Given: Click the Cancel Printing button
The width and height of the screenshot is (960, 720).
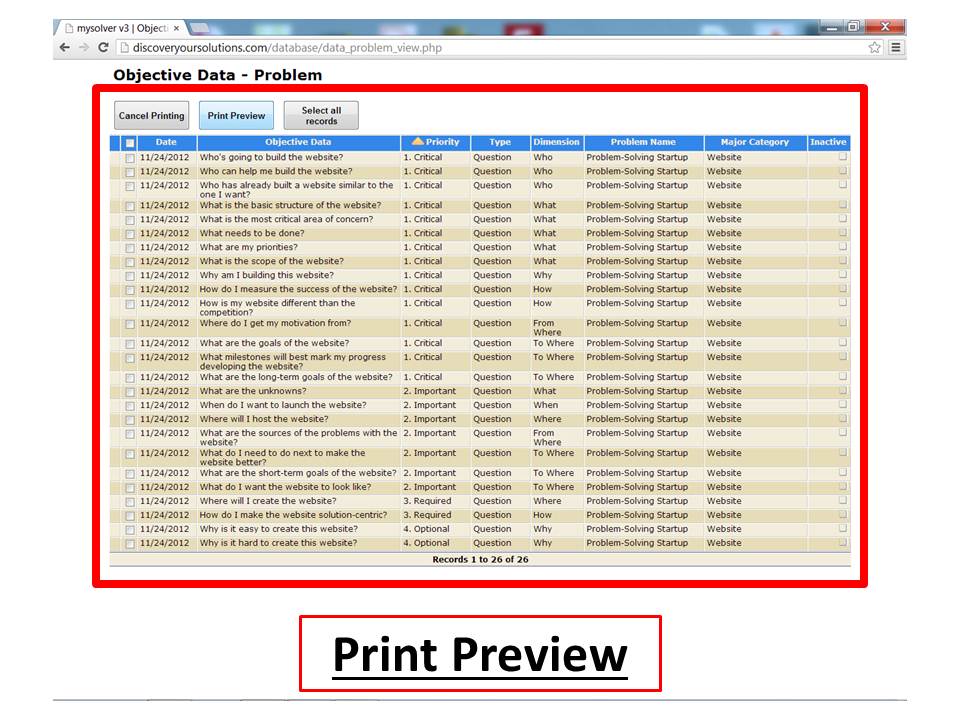Looking at the screenshot, I should point(151,115).
